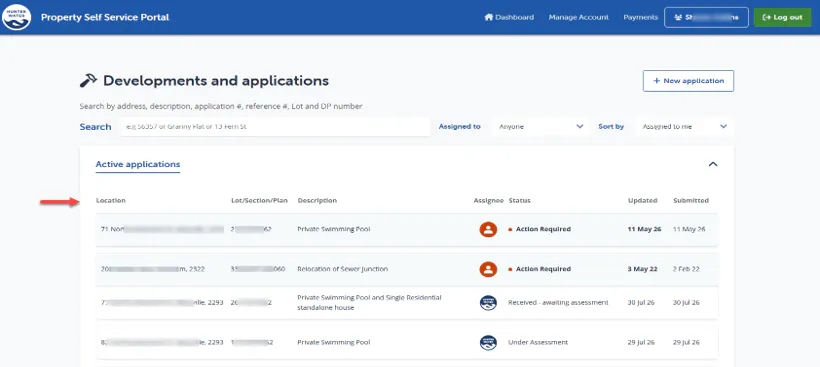This screenshot has width=820, height=367.
Task: Click the Updated column header
Action: click(642, 200)
